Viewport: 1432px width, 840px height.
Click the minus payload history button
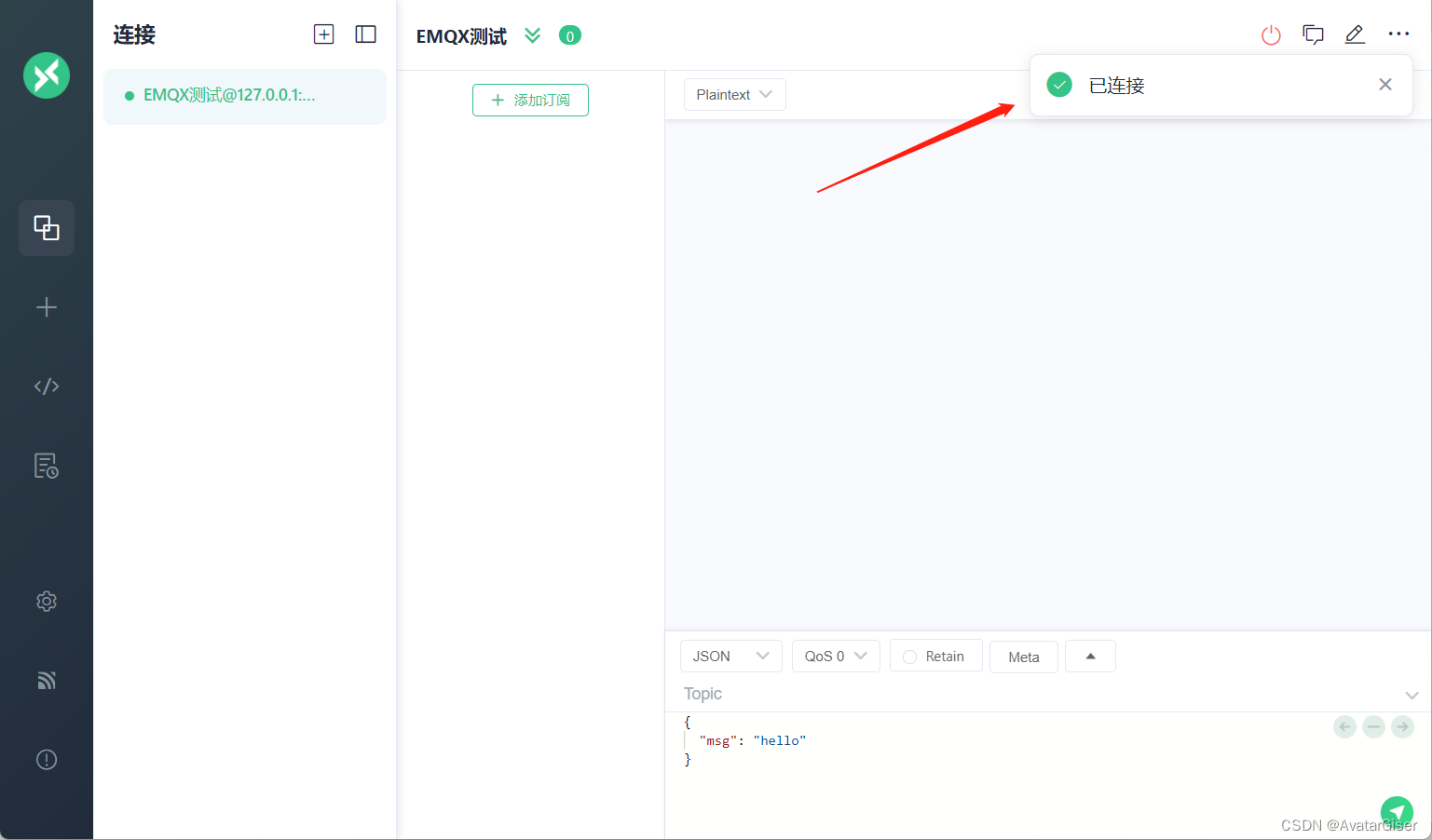(1373, 726)
